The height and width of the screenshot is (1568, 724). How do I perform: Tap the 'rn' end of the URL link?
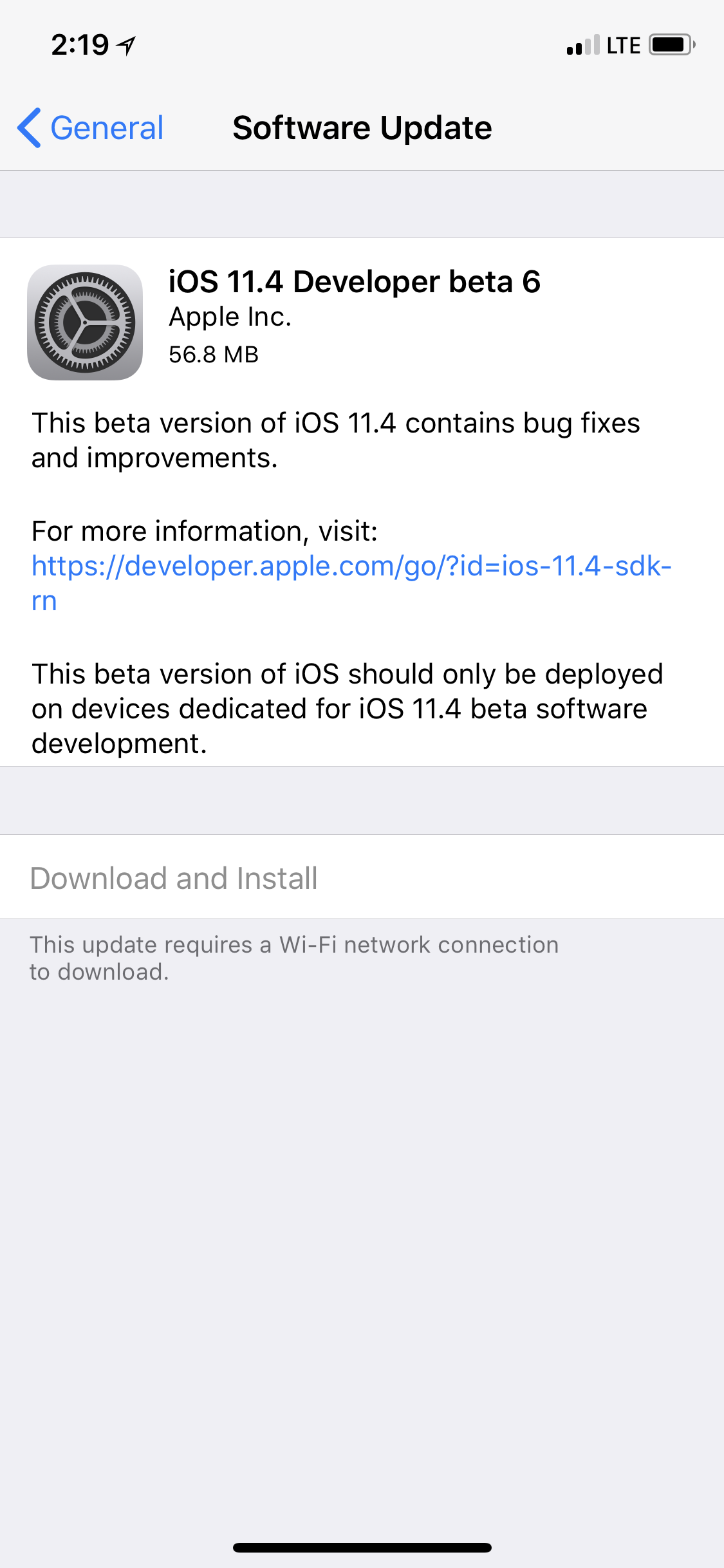[x=44, y=602]
